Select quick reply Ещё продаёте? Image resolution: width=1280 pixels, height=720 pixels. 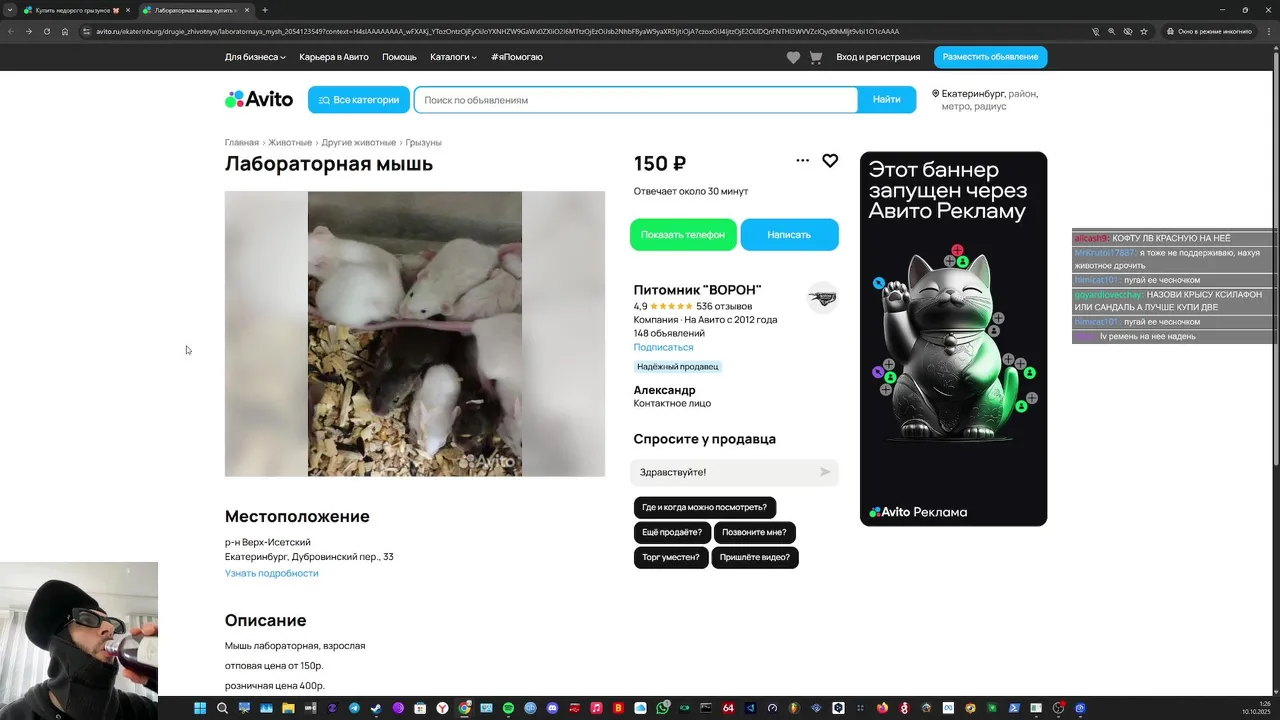pyautogui.click(x=672, y=532)
